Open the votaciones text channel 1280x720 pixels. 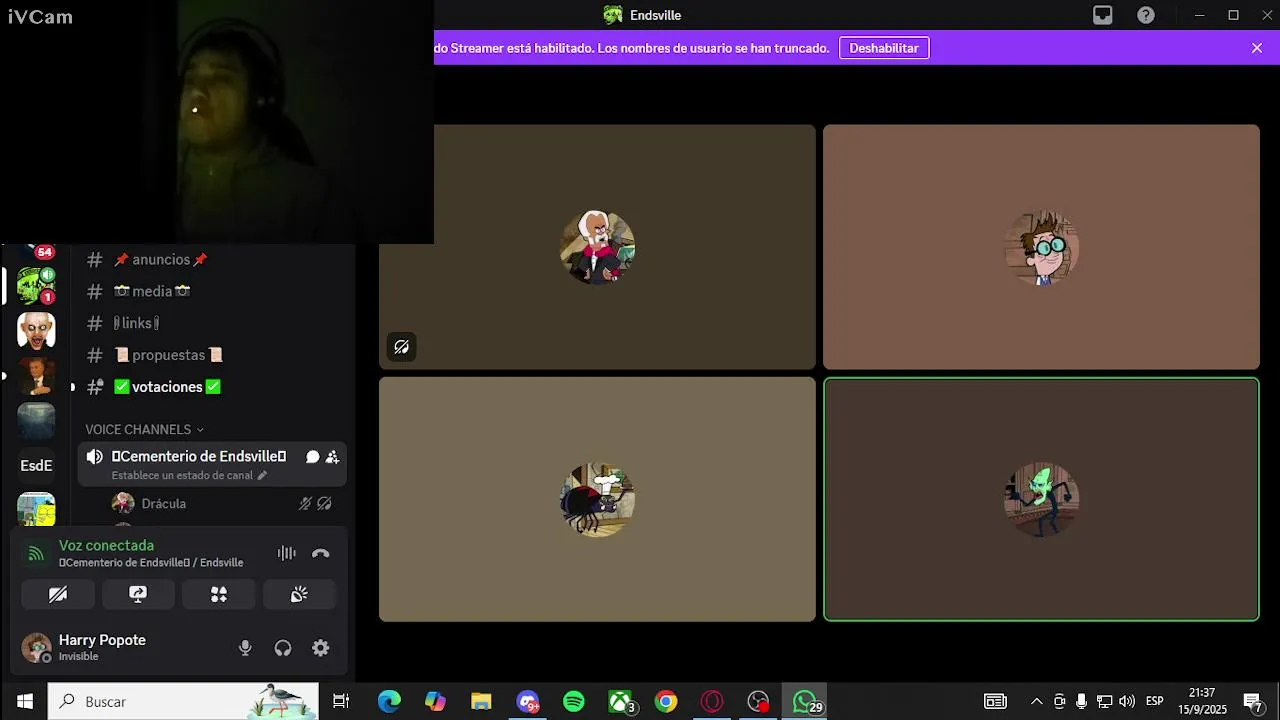pos(167,387)
